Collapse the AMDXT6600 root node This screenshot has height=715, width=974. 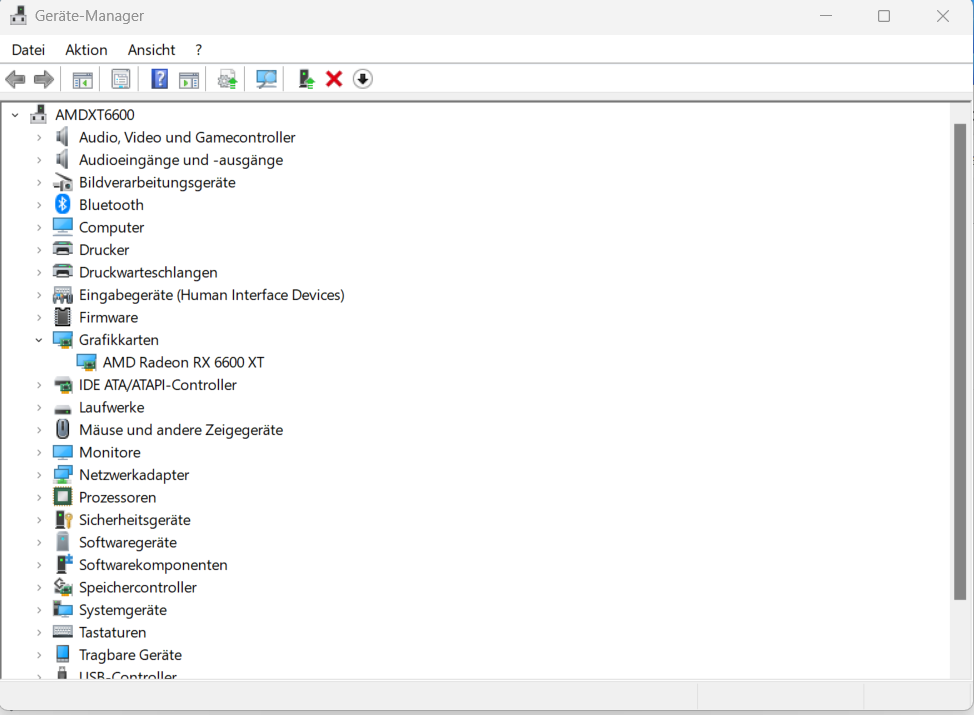click(16, 115)
